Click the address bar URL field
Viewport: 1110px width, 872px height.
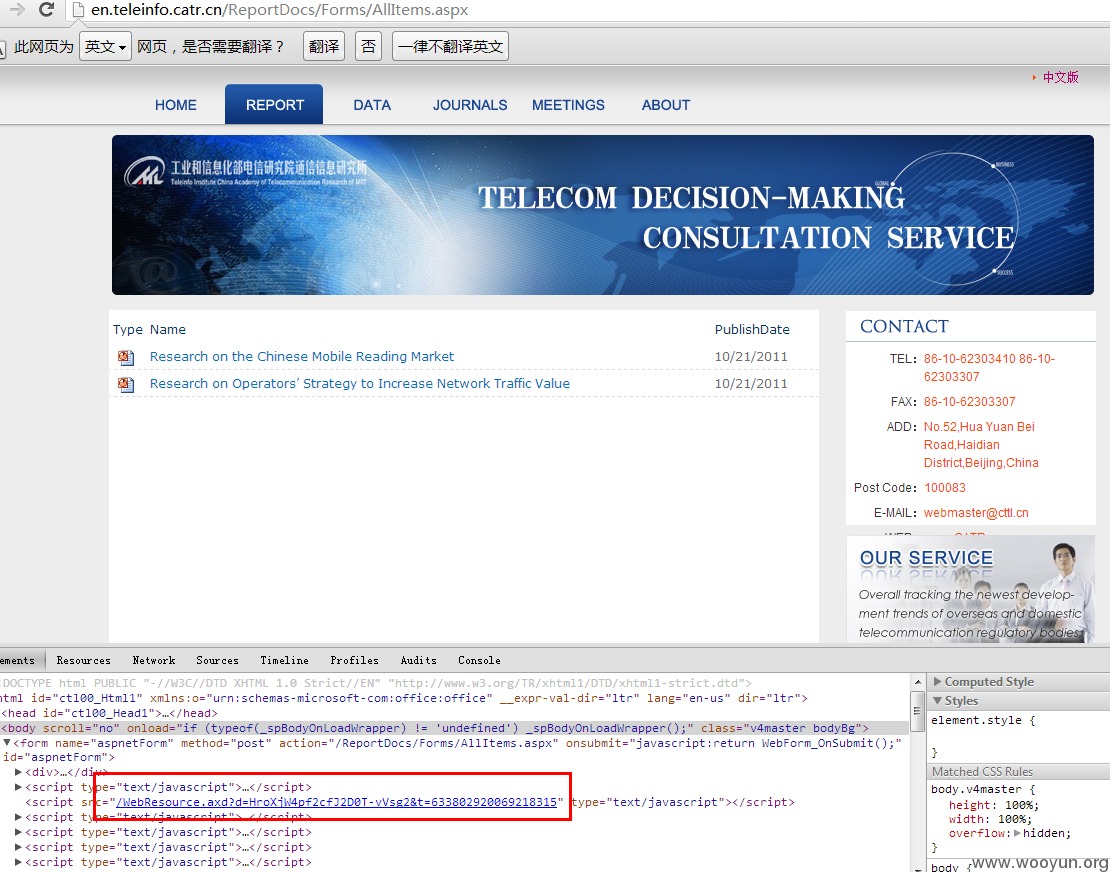[x=588, y=10]
